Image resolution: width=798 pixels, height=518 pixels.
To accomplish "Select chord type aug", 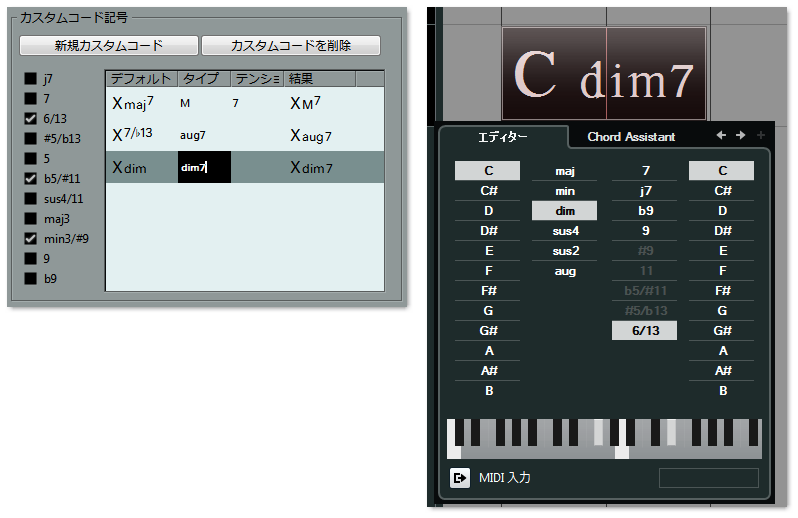I will pyautogui.click(x=564, y=271).
